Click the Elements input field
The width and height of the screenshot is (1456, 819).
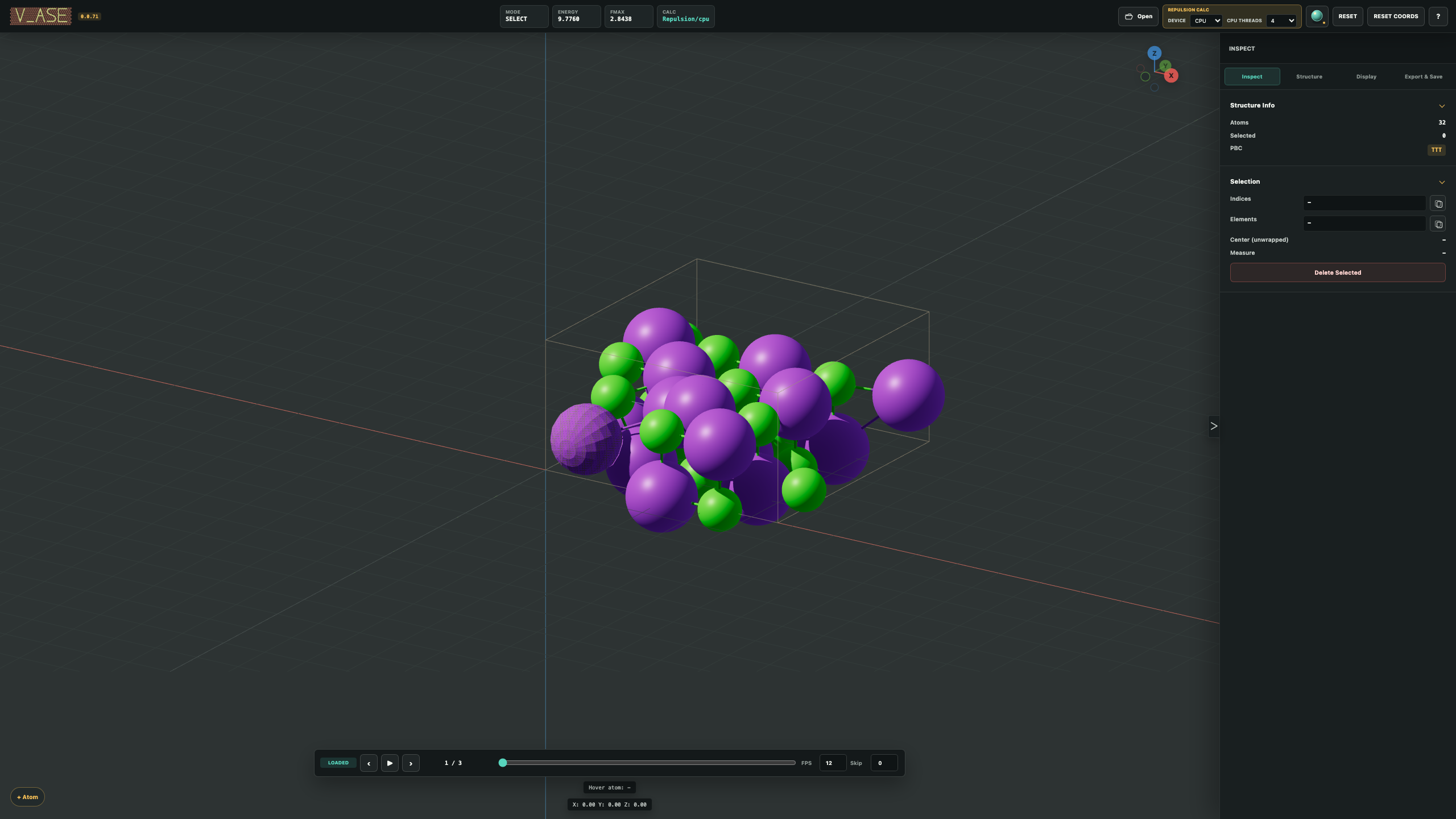coord(1364,223)
